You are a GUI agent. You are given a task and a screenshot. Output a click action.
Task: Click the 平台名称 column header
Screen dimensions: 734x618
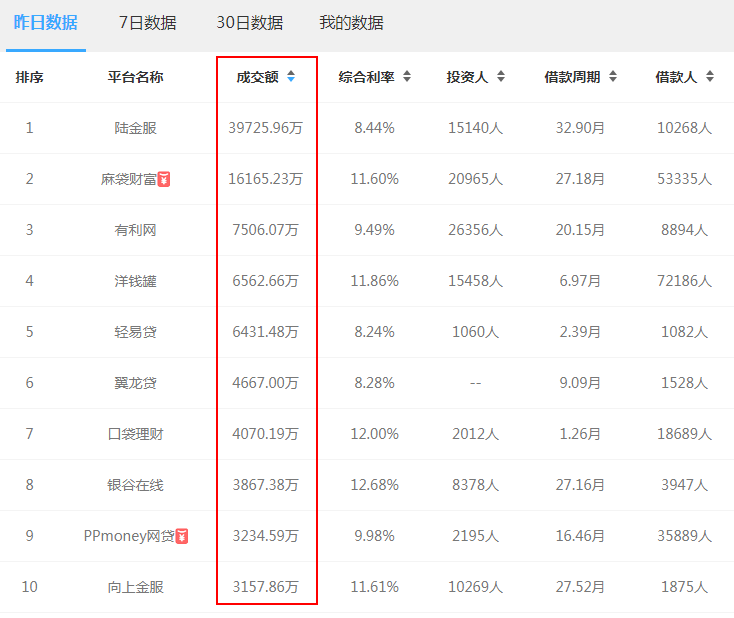click(x=135, y=77)
